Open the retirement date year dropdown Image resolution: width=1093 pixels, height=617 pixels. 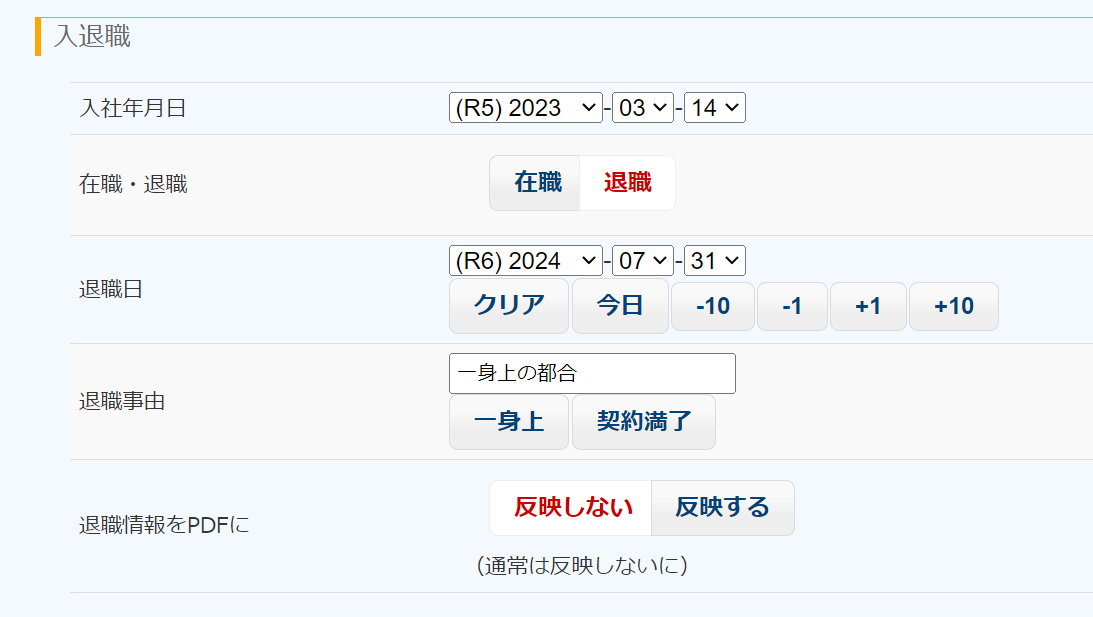pos(525,261)
